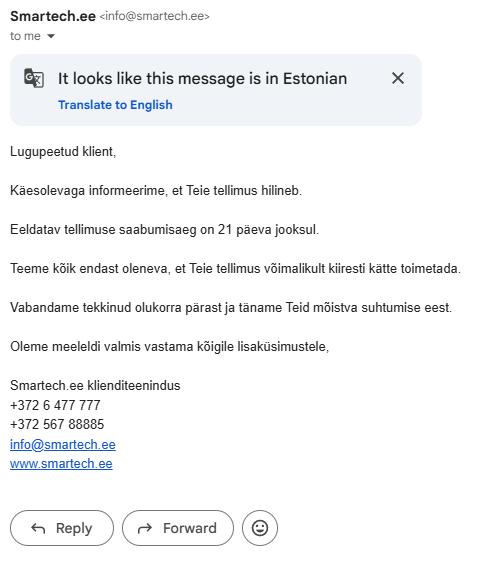
Task: Open the info@smartech.ee link in the signature
Action: pyautogui.click(x=63, y=444)
